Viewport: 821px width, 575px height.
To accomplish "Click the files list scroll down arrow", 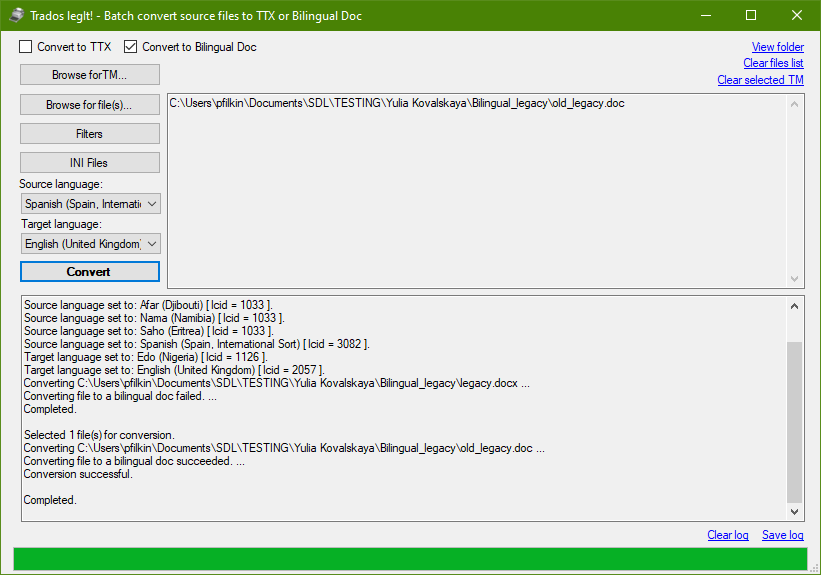I will pos(794,279).
